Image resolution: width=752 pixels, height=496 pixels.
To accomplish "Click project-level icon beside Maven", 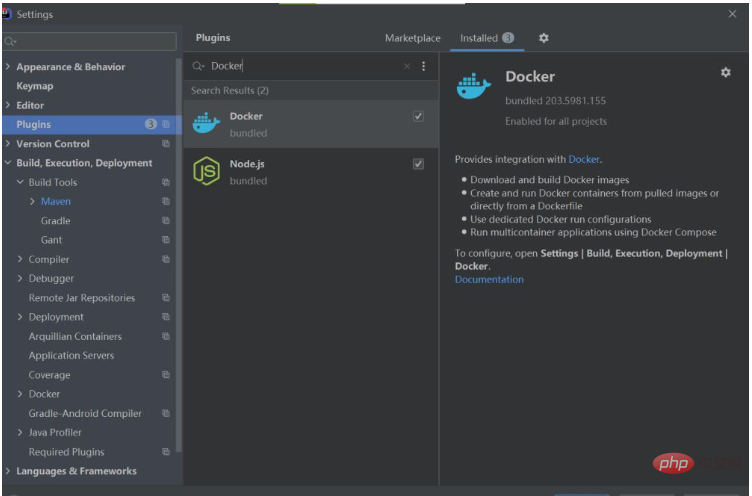I will (x=166, y=201).
